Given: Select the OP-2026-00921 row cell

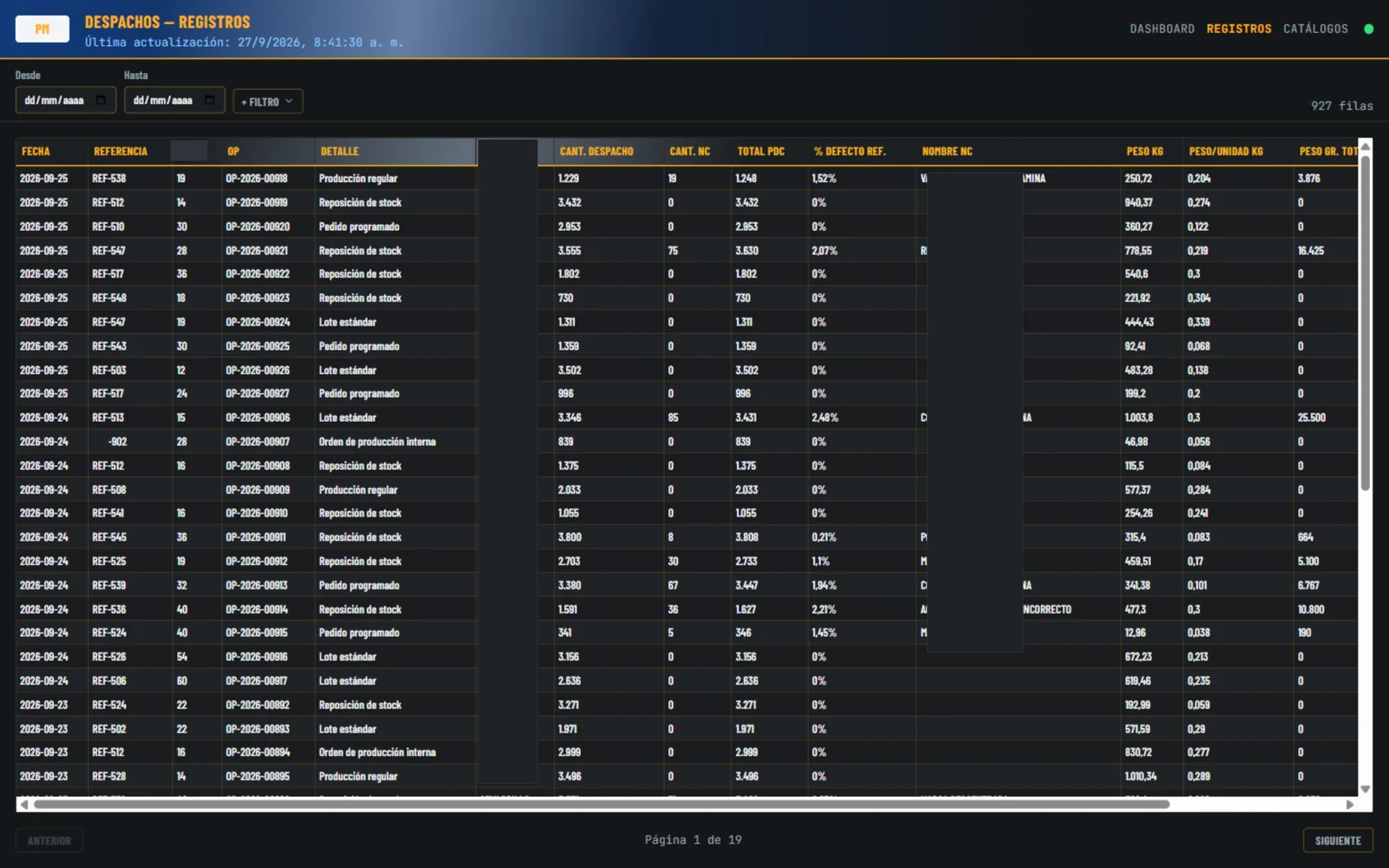Looking at the screenshot, I should (267, 251).
